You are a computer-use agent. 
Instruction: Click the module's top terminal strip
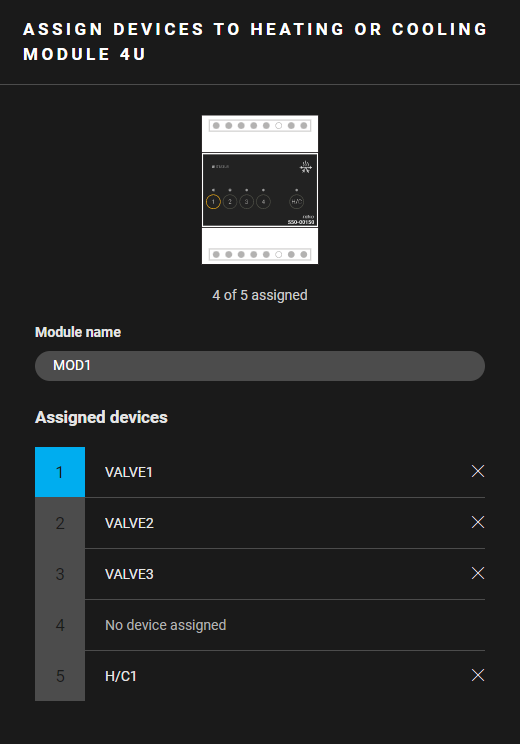coord(260,126)
